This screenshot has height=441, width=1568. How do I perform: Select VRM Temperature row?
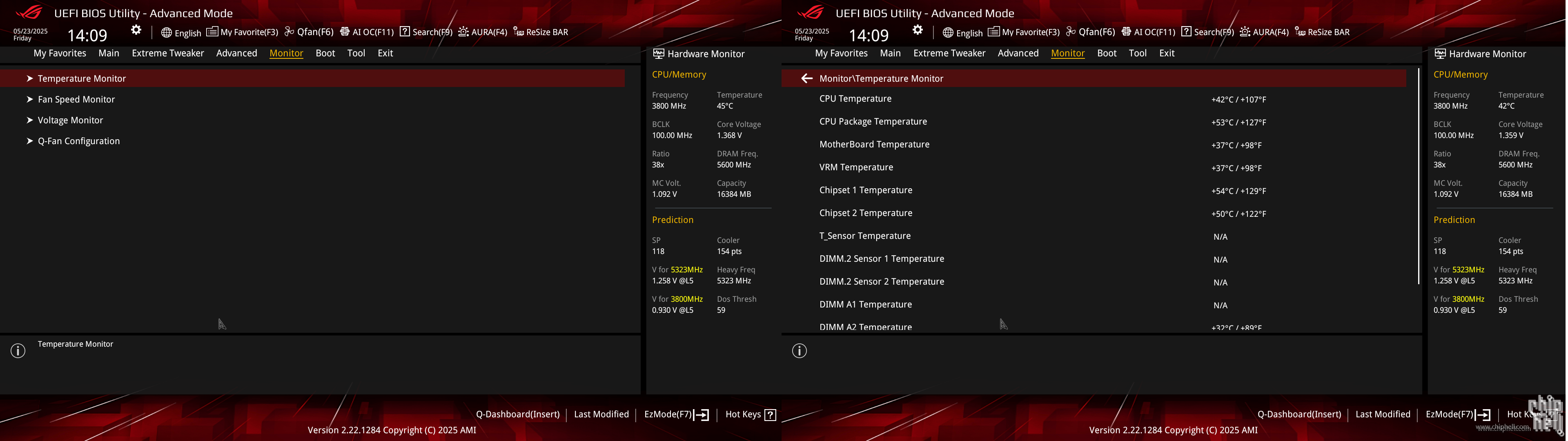(x=1094, y=167)
